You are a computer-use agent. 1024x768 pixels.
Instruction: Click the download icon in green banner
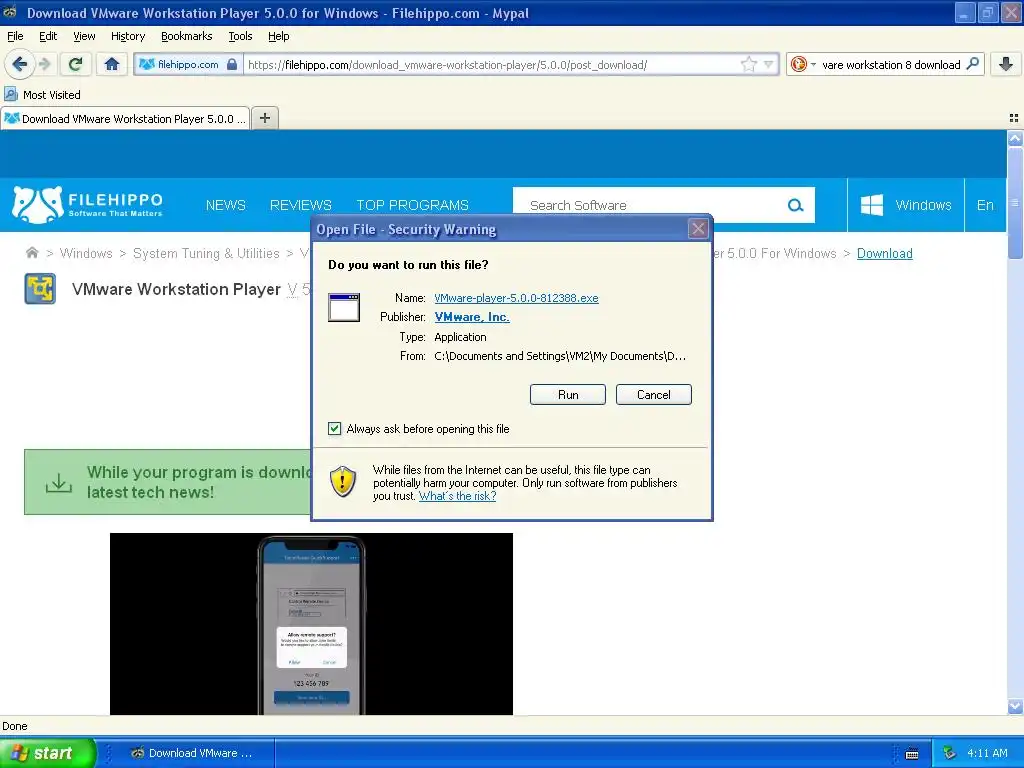(59, 483)
